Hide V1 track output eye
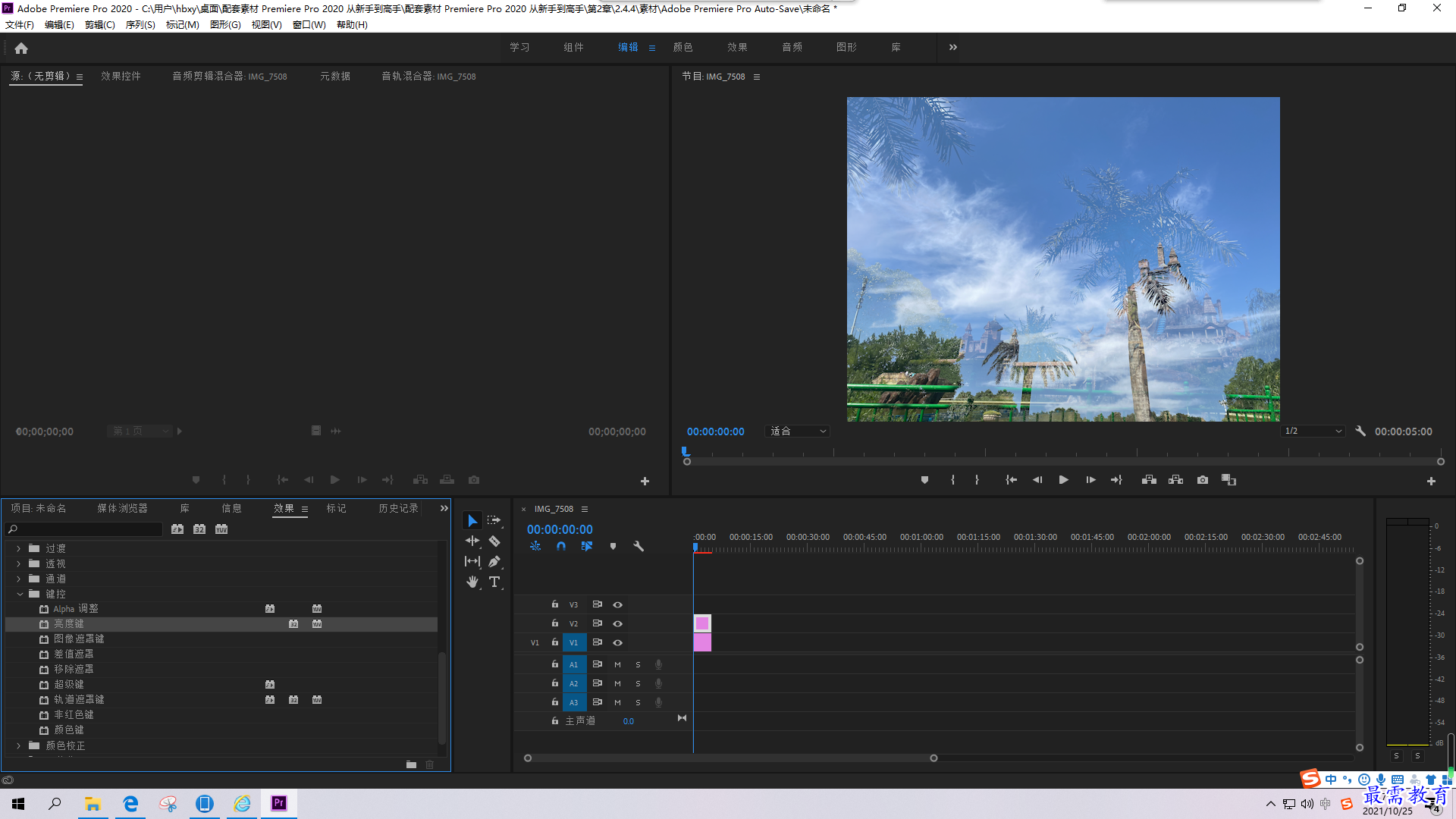This screenshot has width=1456, height=819. [x=618, y=642]
